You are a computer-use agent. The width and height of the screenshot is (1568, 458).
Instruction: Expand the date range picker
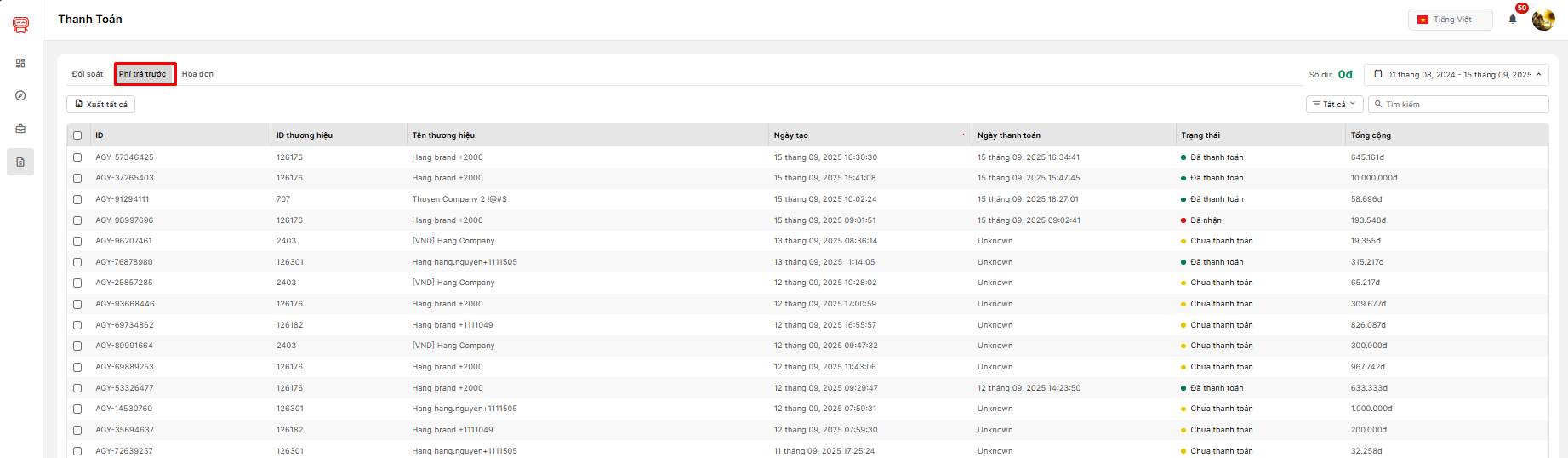[x=1456, y=75]
